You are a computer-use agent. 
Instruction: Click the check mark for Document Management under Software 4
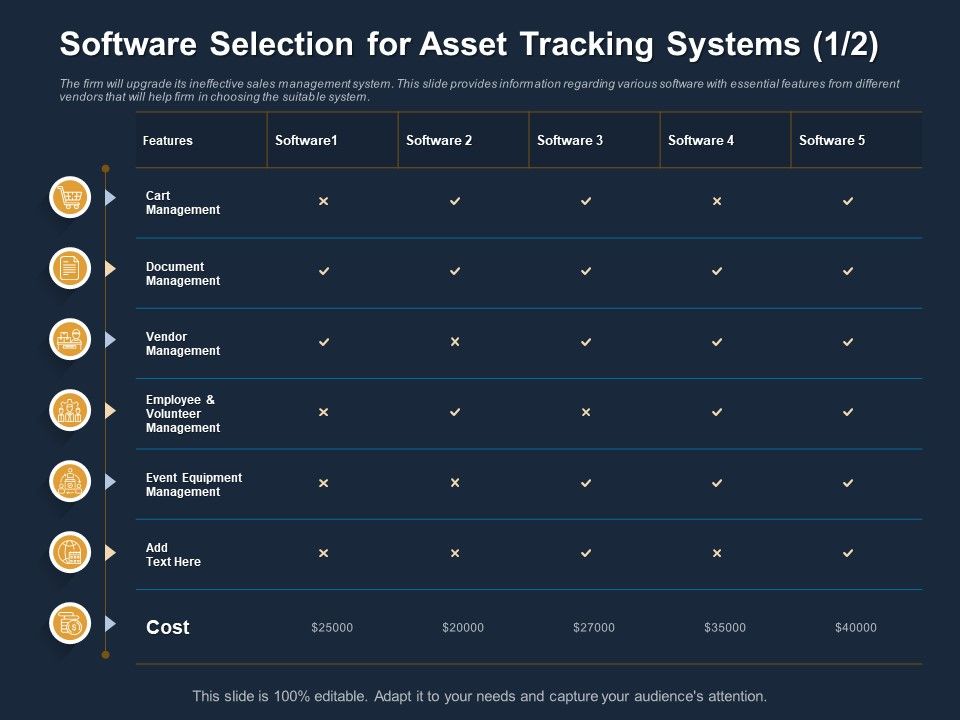[x=717, y=271]
